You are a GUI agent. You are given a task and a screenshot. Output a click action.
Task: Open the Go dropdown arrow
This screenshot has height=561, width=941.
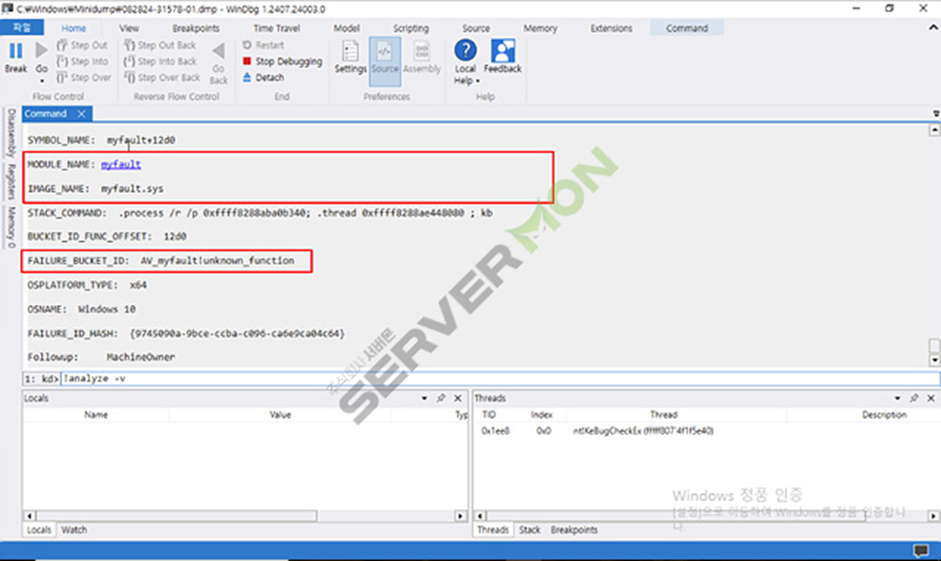point(41,81)
